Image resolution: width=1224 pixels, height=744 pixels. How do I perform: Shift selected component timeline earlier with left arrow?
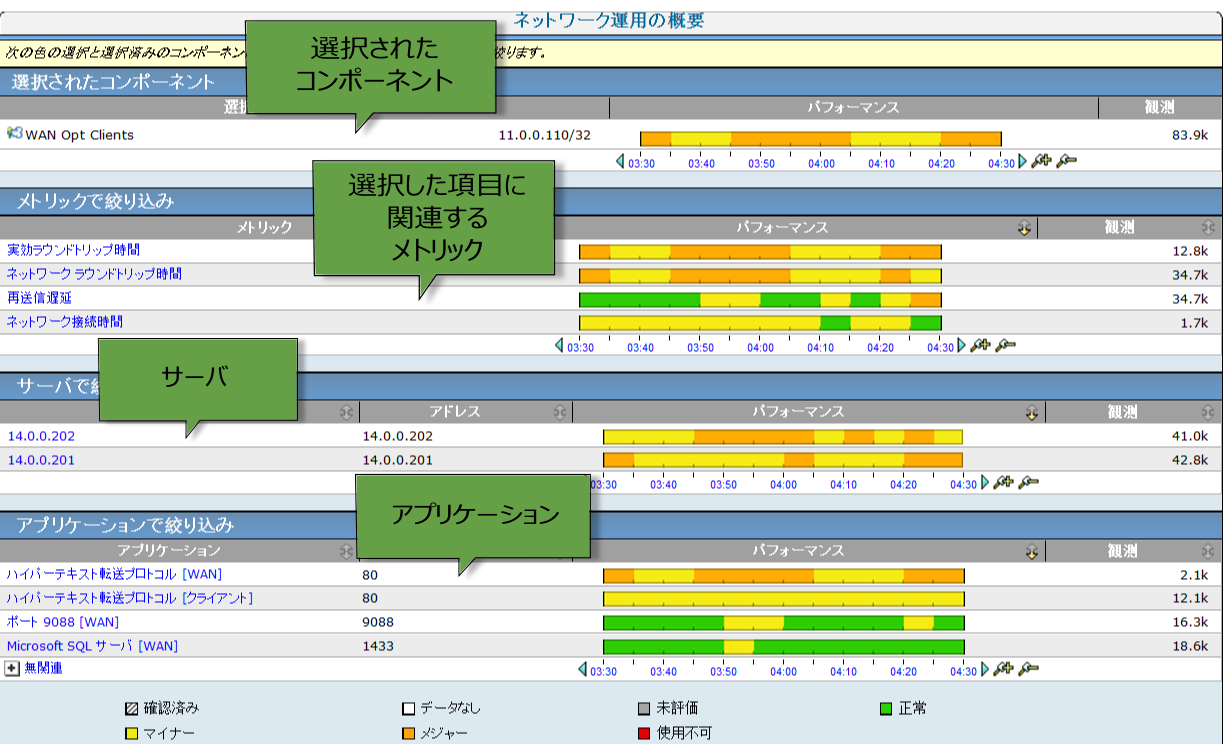620,162
